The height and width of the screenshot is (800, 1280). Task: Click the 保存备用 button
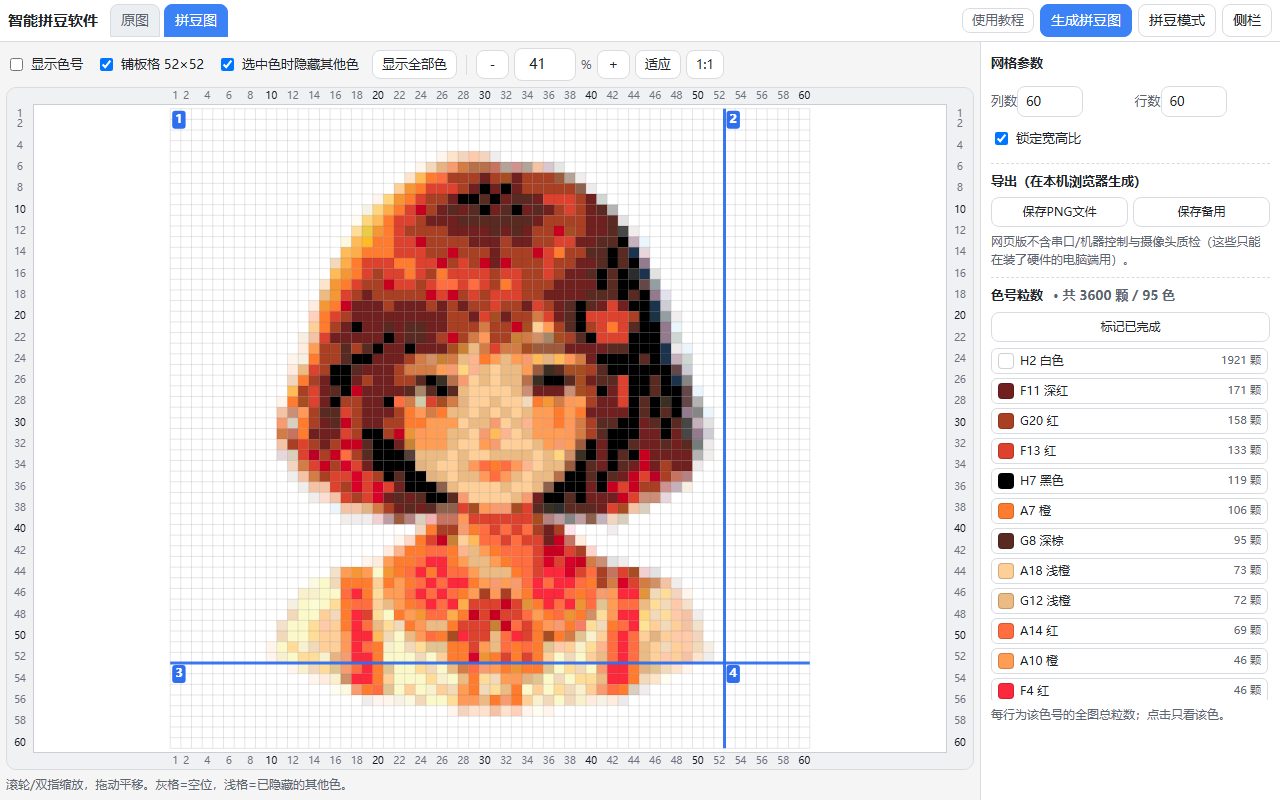coord(1201,212)
